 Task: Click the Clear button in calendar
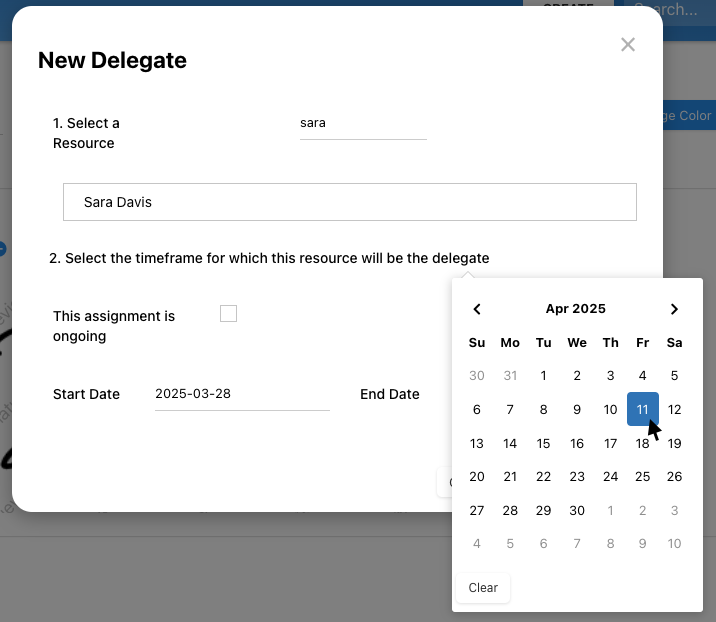click(483, 588)
